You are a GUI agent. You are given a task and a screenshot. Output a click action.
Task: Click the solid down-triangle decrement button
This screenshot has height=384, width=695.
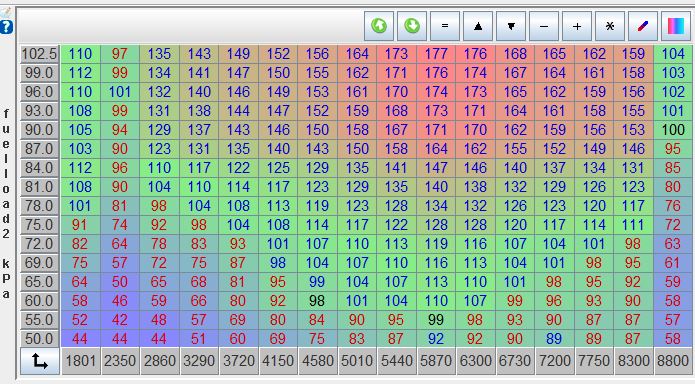[x=511, y=26]
